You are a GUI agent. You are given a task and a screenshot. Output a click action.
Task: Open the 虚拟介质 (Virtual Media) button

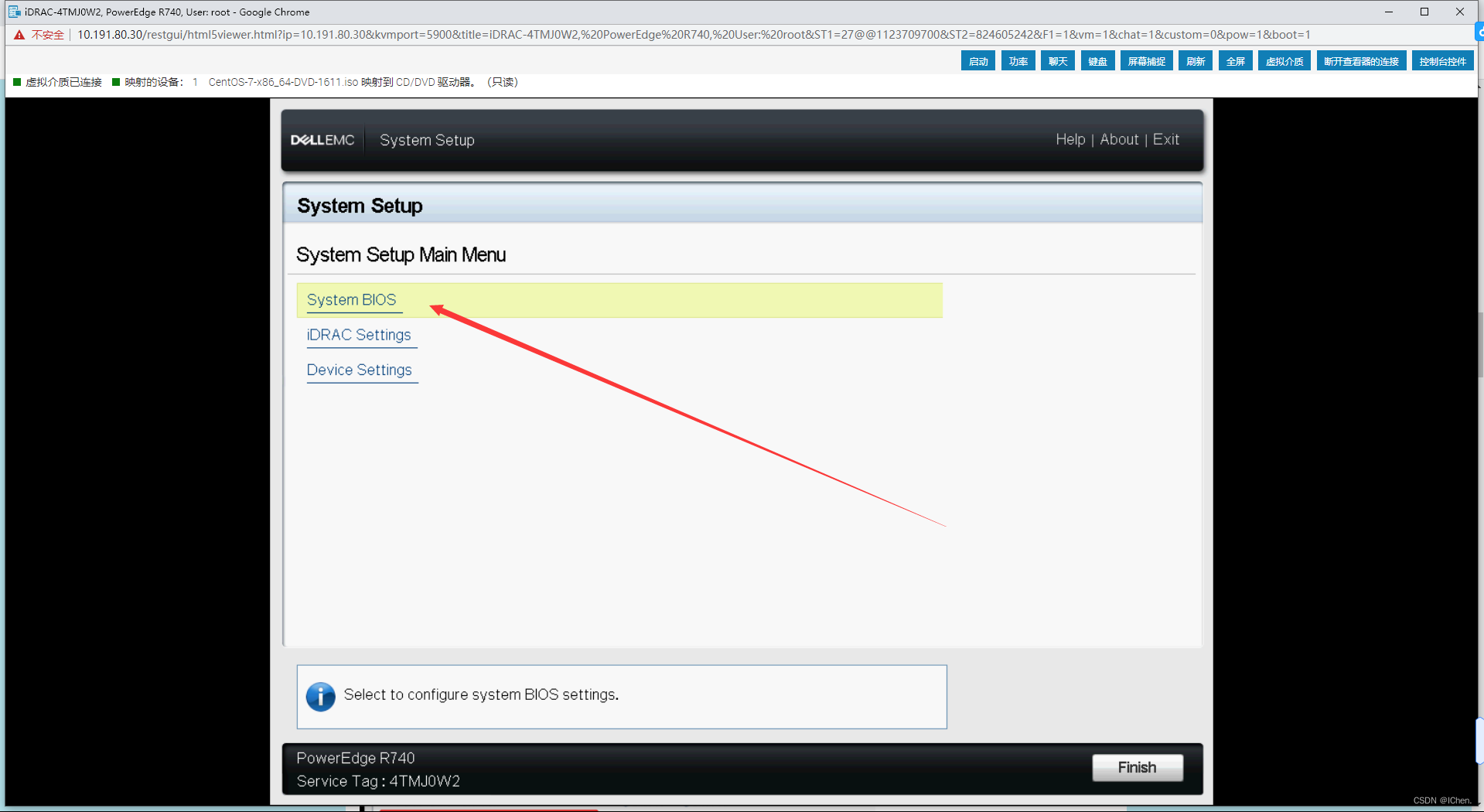pos(1284,61)
